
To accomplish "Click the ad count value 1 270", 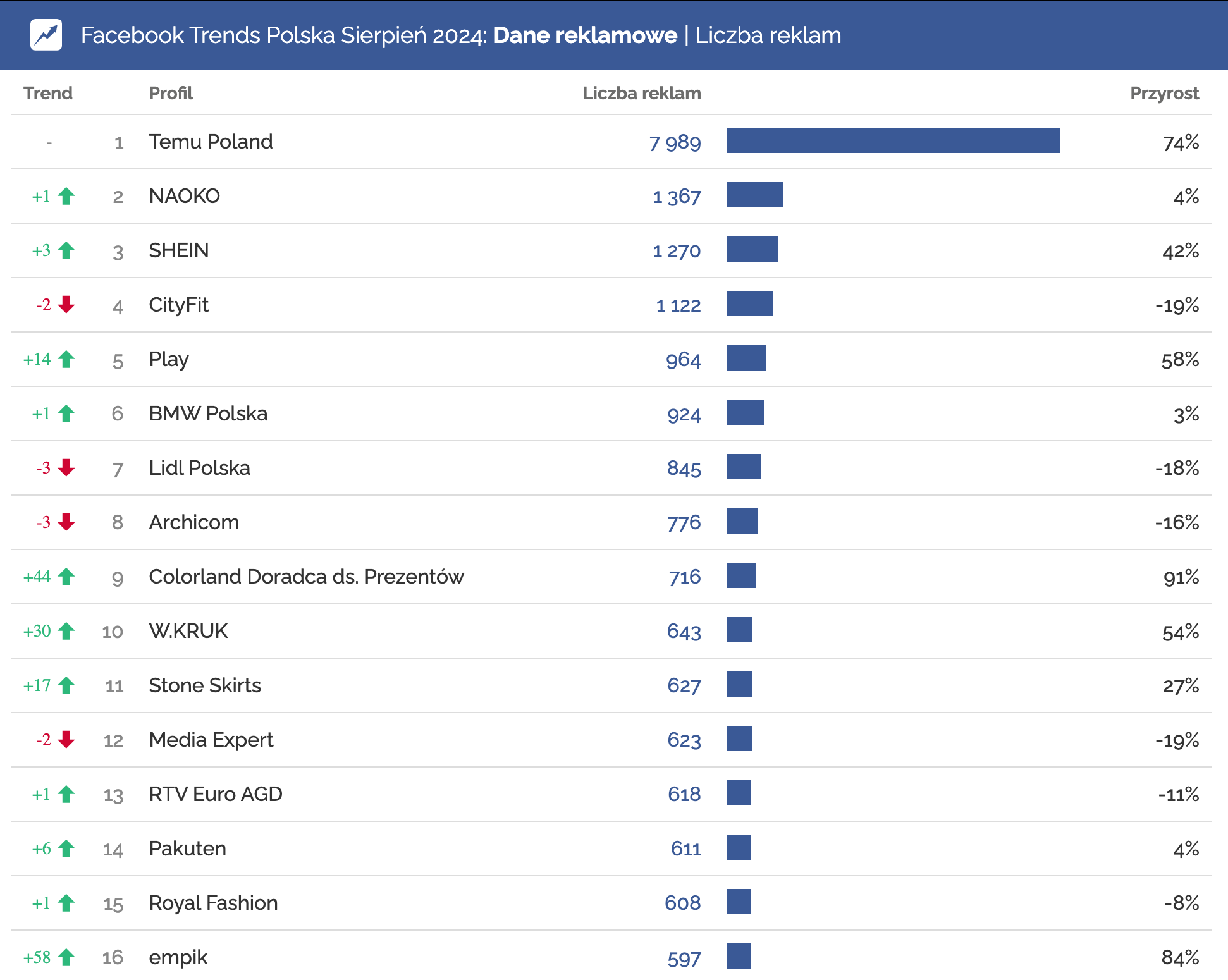I will [677, 251].
